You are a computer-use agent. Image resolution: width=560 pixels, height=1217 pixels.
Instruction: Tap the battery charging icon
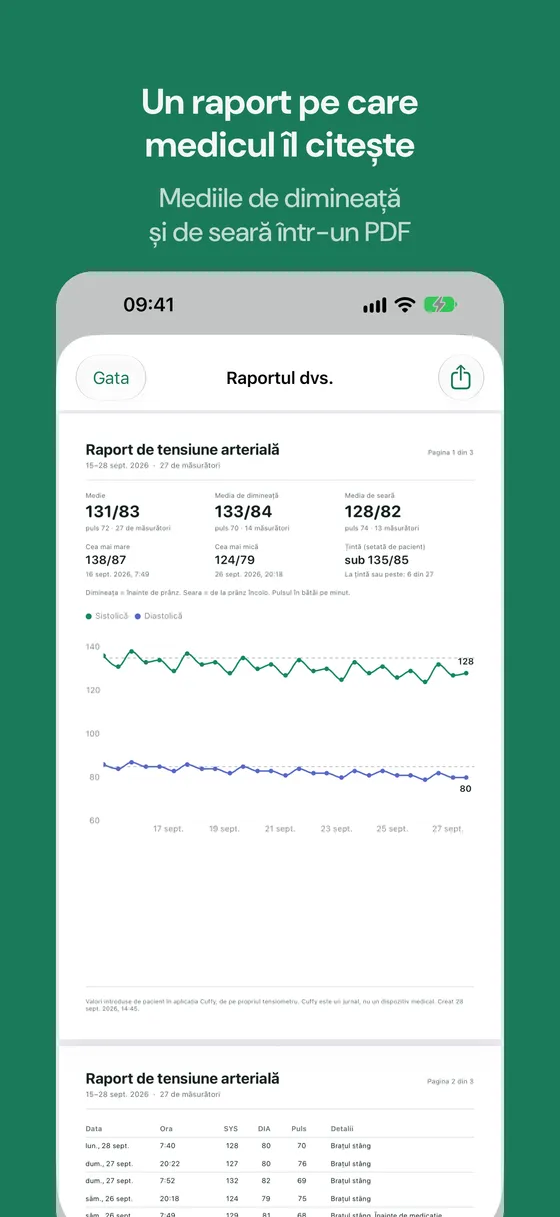tap(440, 305)
